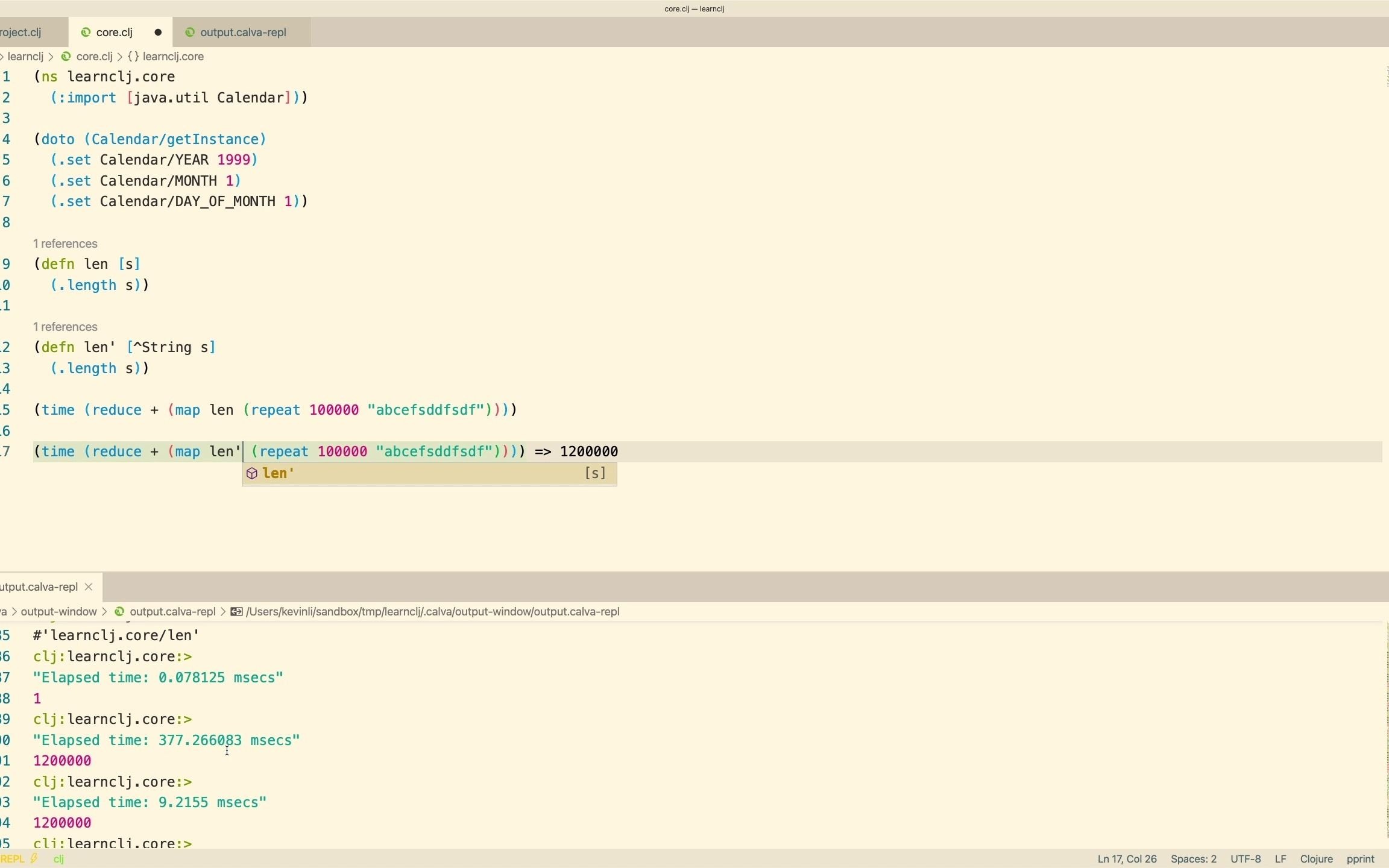Click the "(defn len' [^String s]" line

tap(125, 347)
